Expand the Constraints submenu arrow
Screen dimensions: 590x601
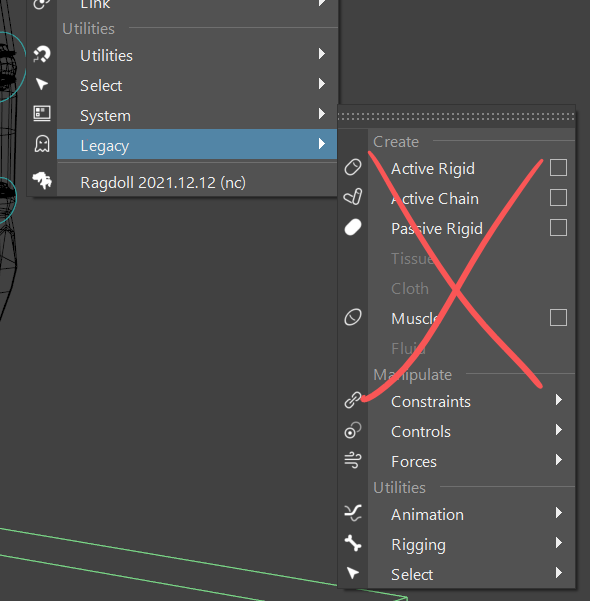(559, 400)
